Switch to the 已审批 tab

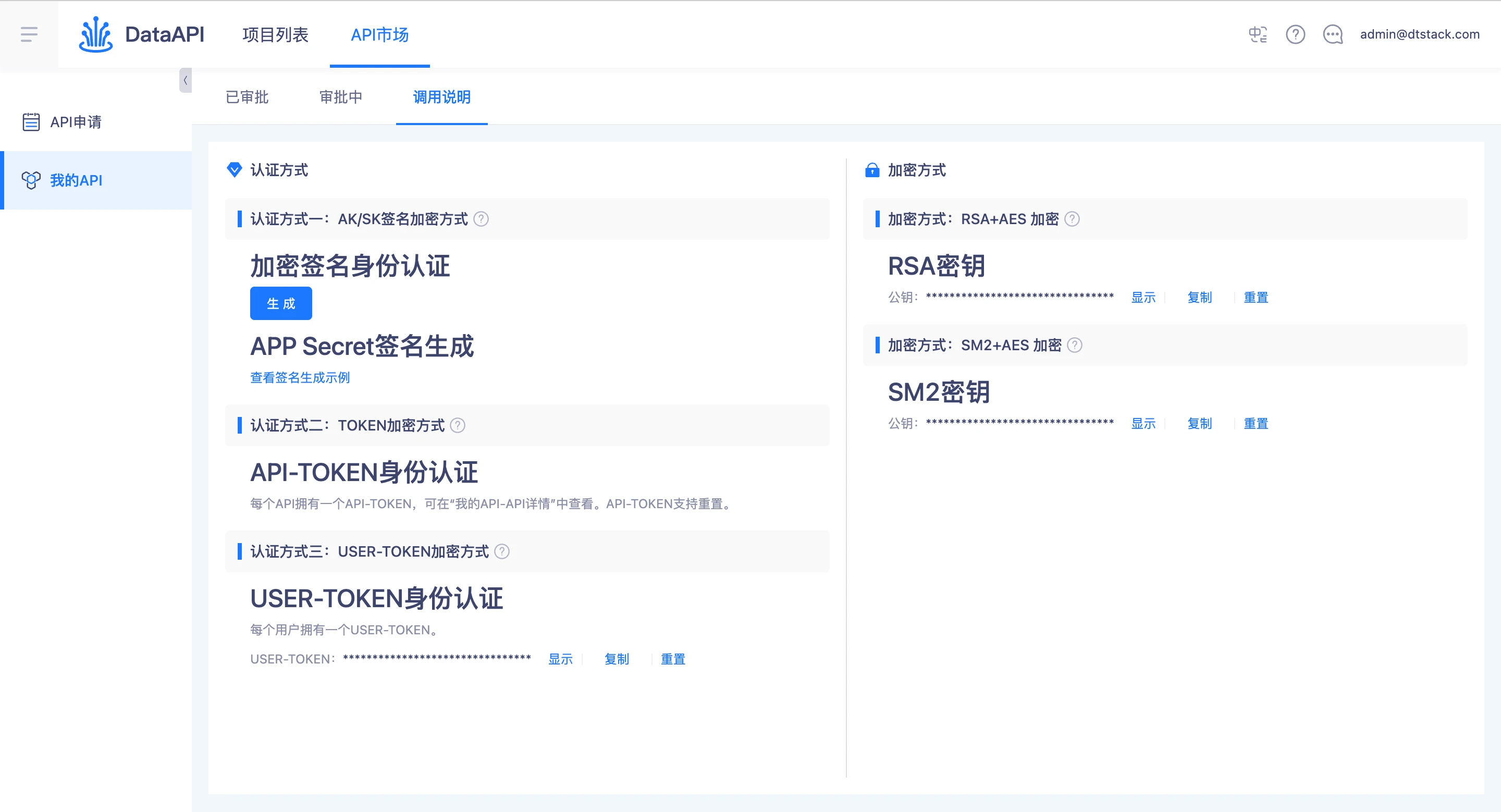coord(247,97)
